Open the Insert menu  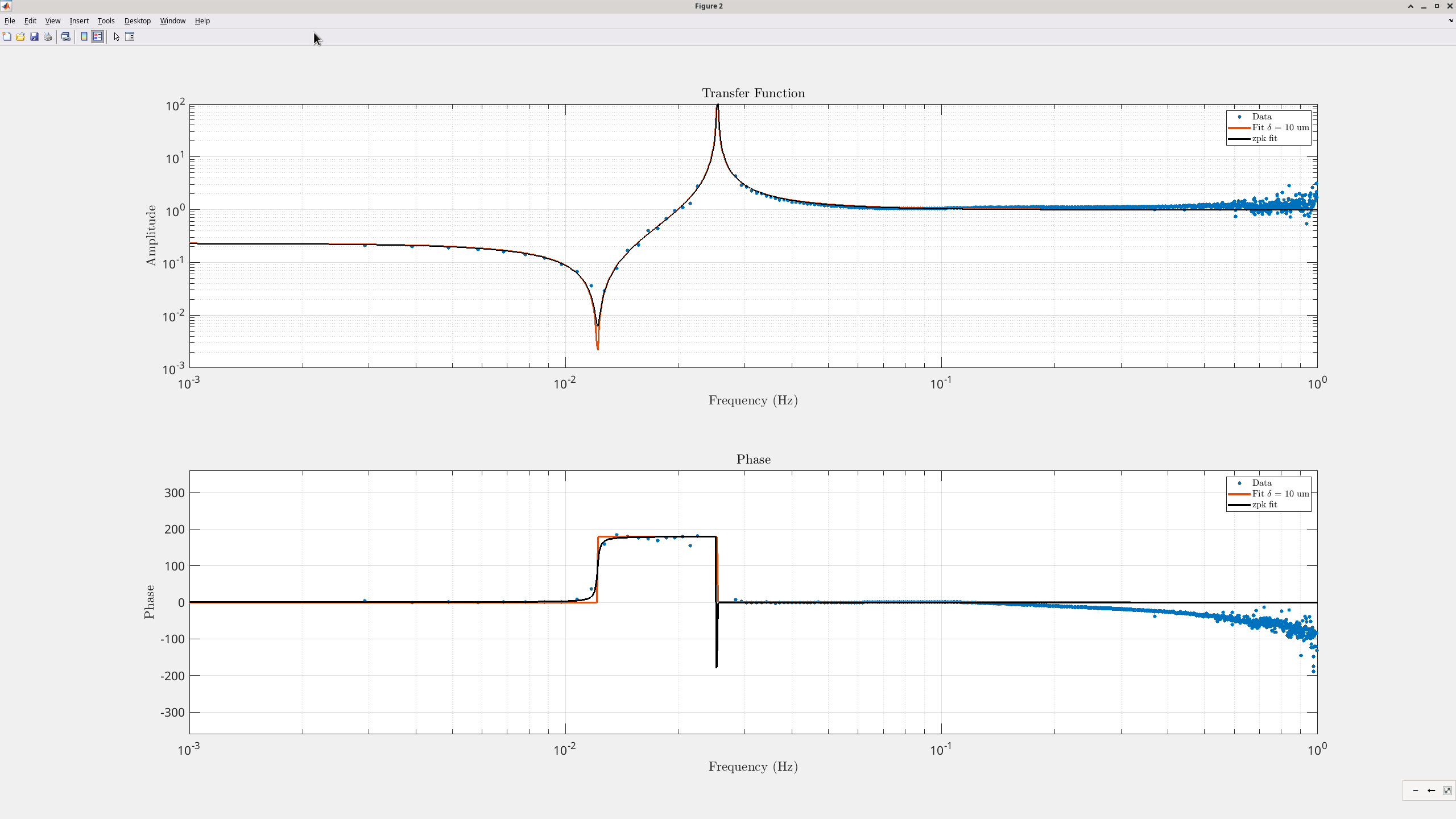click(79, 21)
